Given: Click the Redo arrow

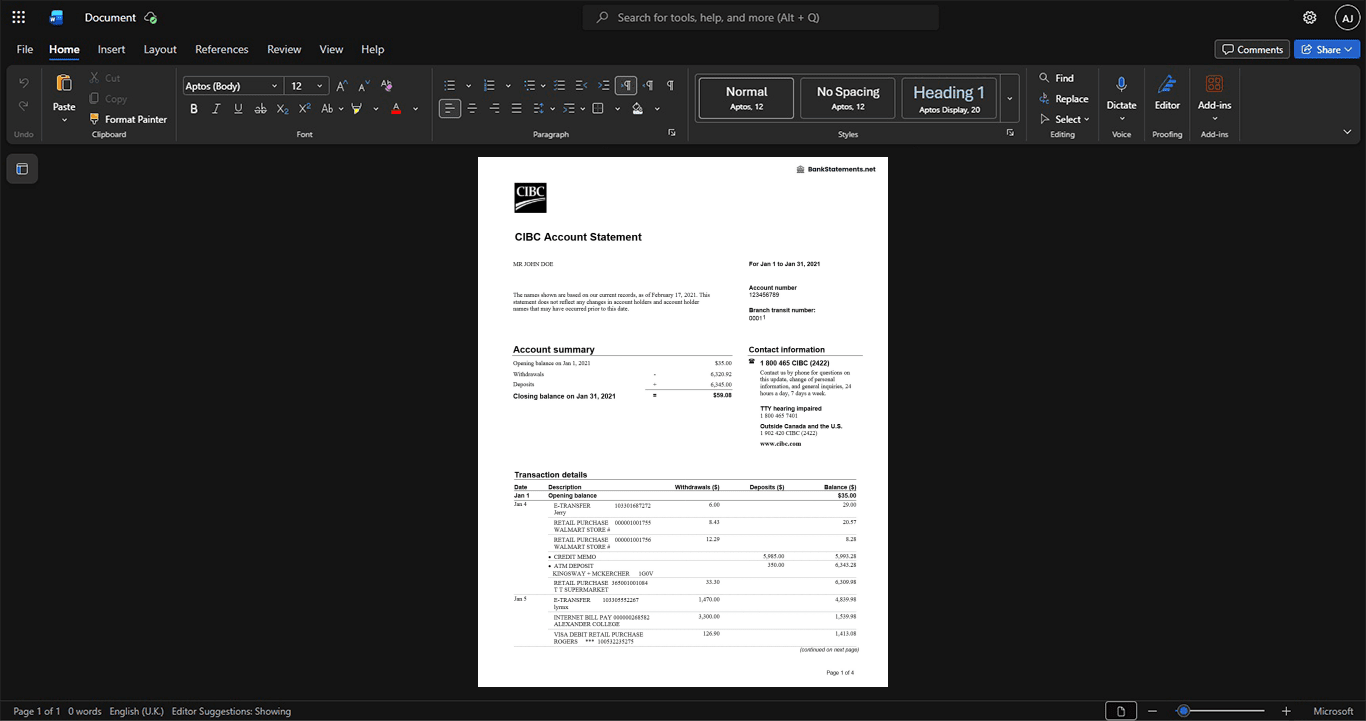Looking at the screenshot, I should tap(24, 106).
